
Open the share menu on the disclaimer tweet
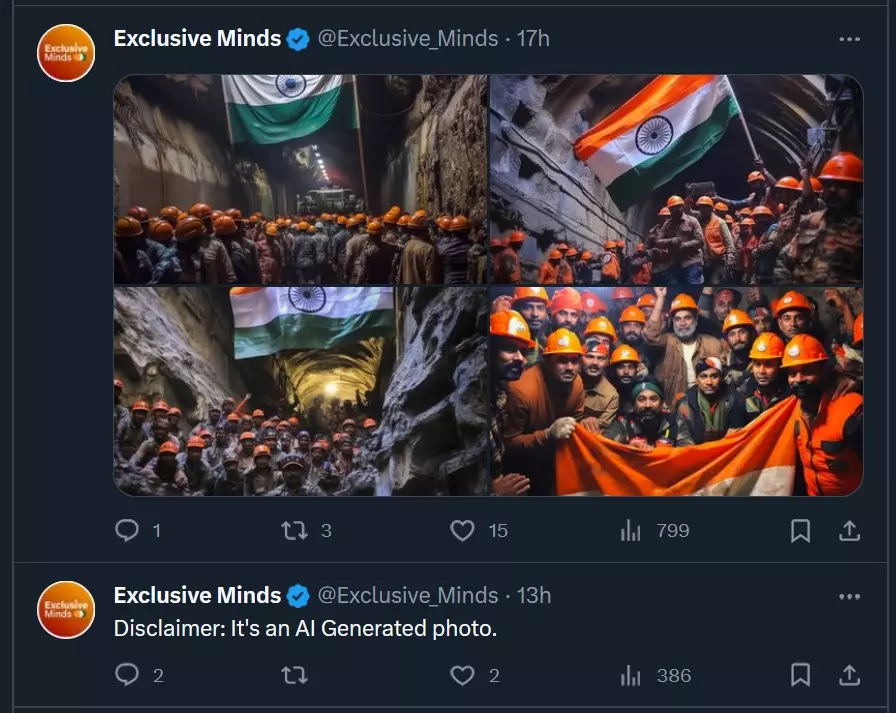coord(851,675)
